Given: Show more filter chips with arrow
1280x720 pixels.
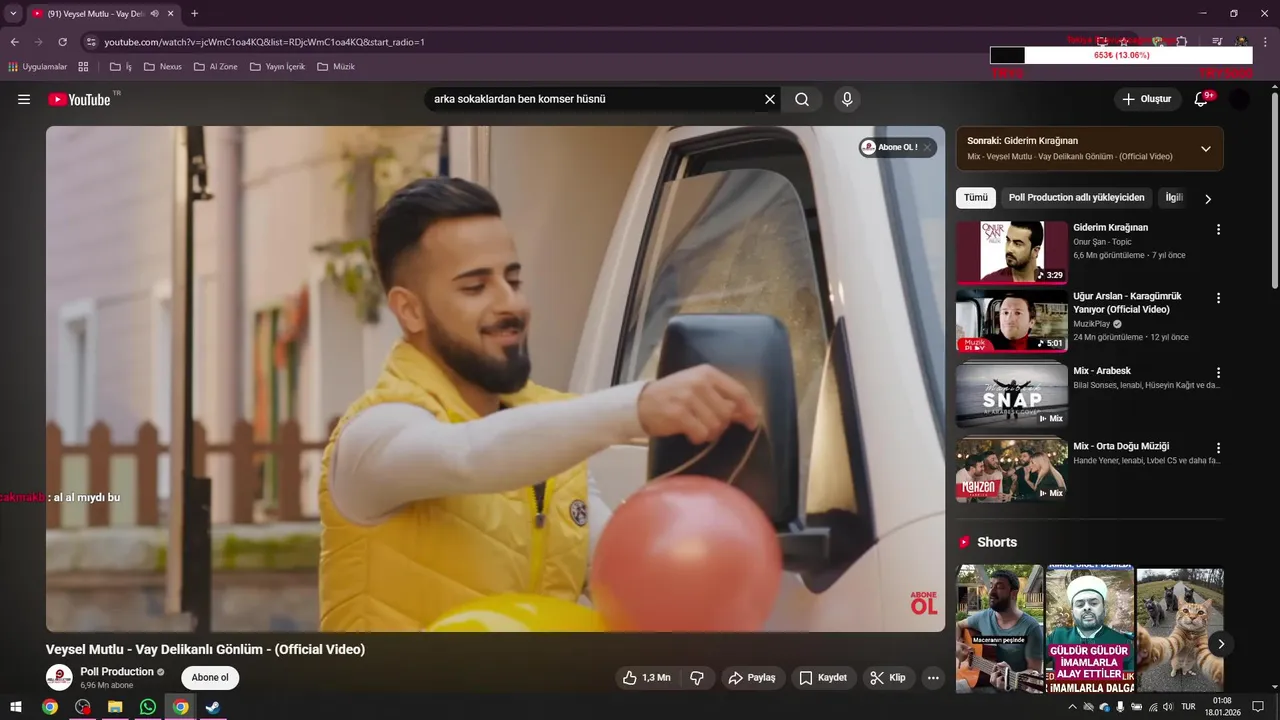Looking at the screenshot, I should point(1207,199).
